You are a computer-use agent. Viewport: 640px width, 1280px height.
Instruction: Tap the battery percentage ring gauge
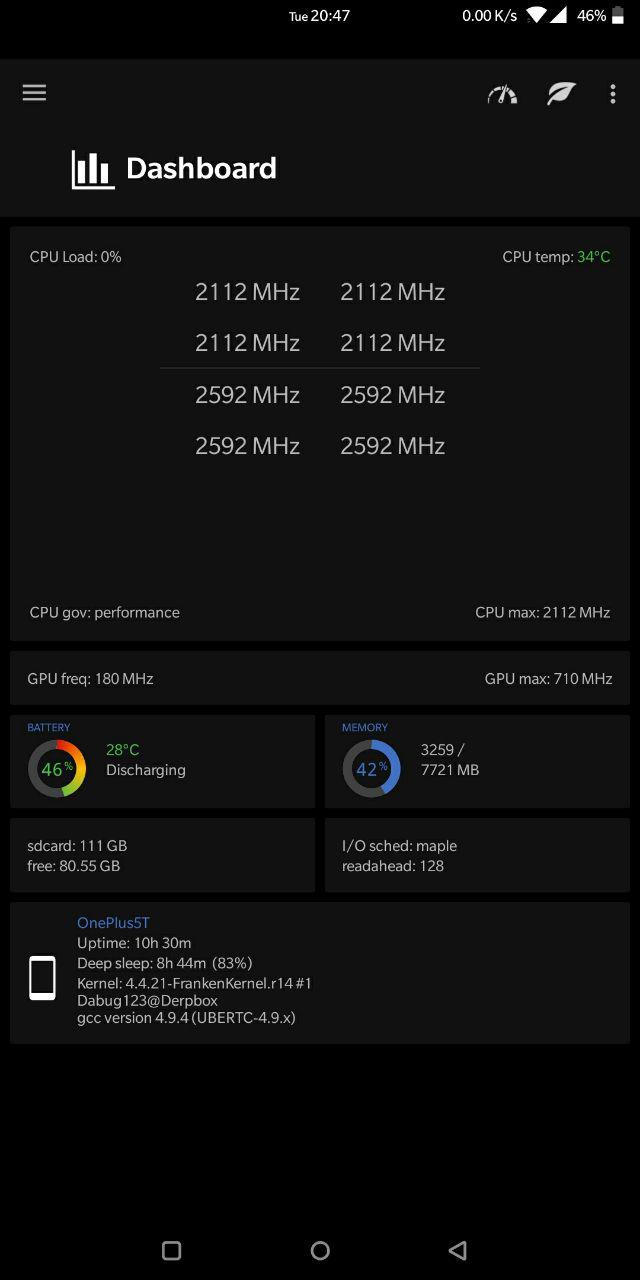[x=56, y=769]
